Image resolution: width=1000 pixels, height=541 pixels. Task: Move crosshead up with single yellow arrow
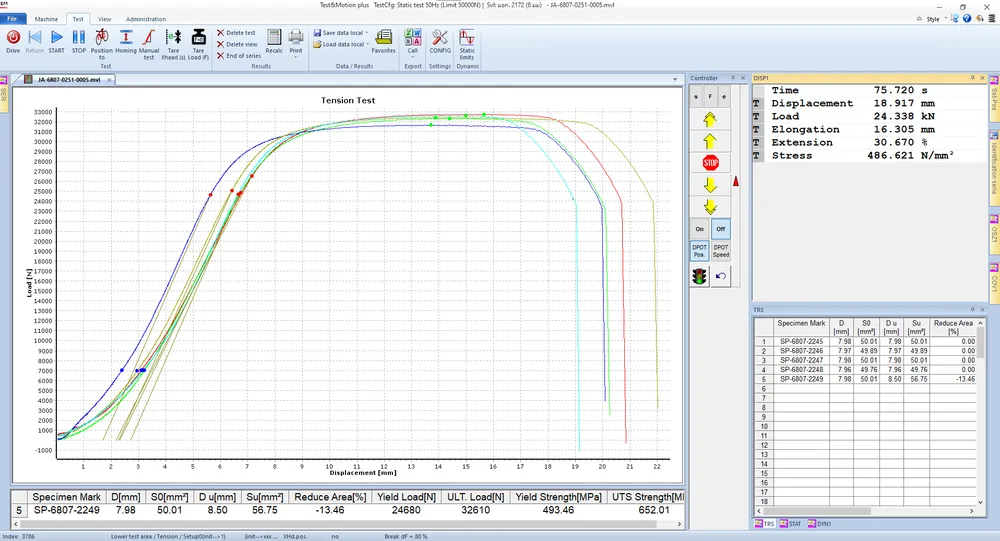[x=710, y=141]
